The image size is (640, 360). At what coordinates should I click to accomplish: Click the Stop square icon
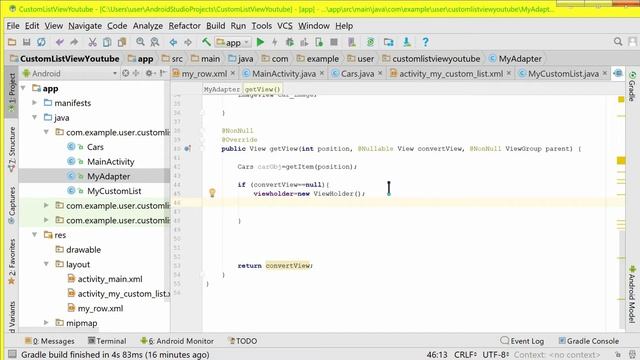[x=334, y=42]
